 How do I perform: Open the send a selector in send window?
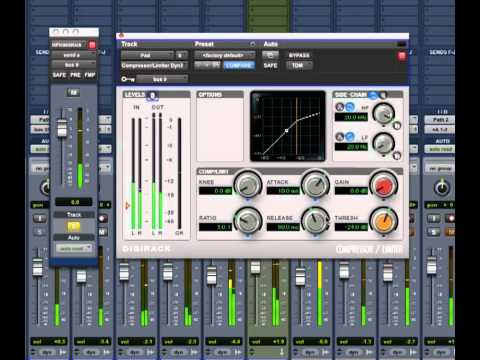click(x=73, y=55)
